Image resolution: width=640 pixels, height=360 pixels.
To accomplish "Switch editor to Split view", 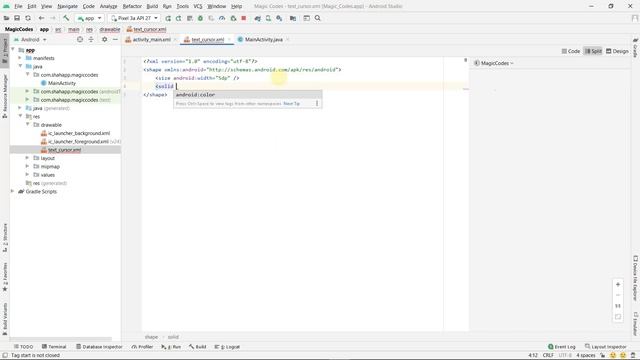I will point(593,51).
